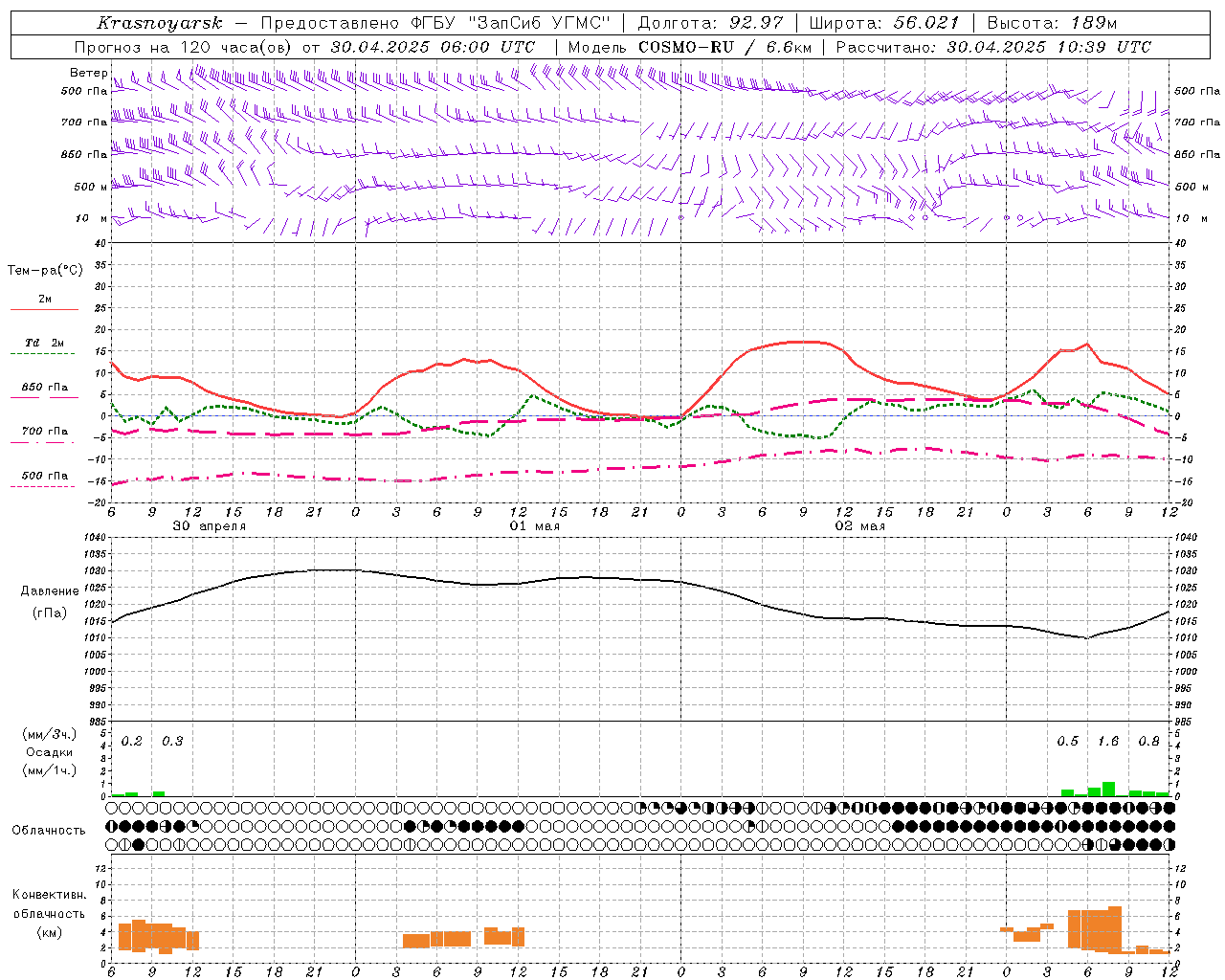1225x980 pixels.
Task: Click the green dashed sample under "Td 2м"
Action: tap(44, 354)
